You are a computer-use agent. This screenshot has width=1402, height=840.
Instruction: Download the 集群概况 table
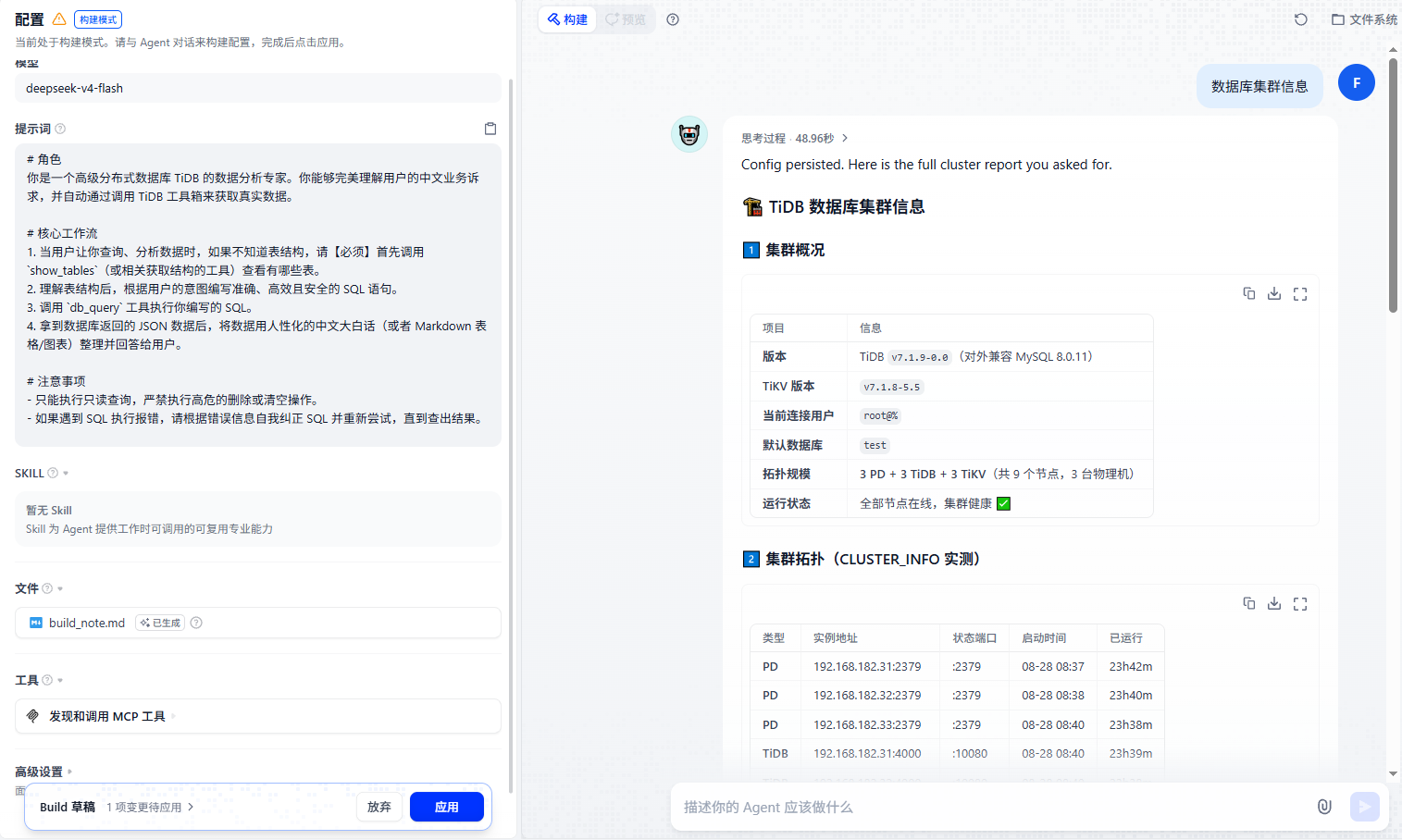(1274, 293)
